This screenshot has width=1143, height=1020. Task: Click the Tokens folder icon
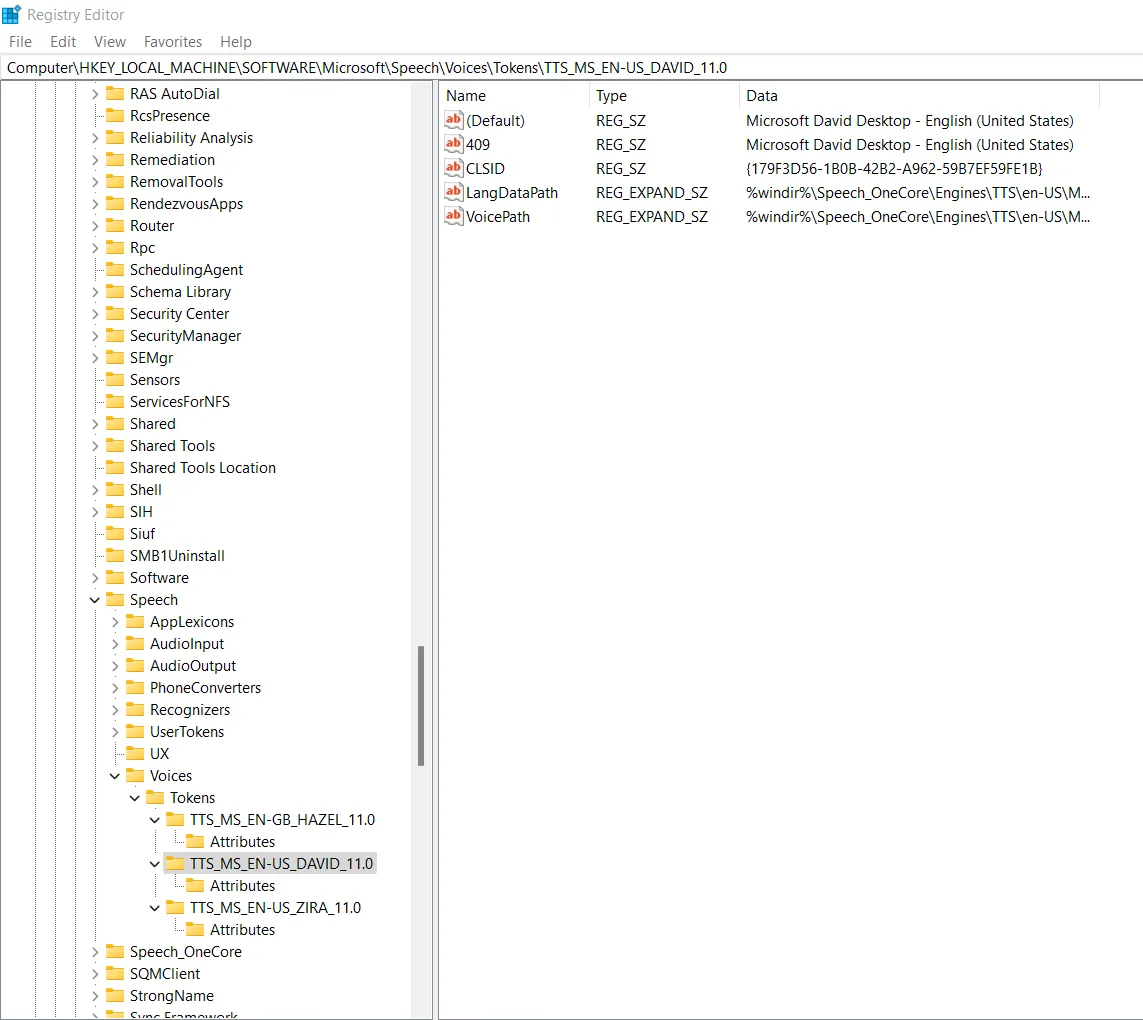[155, 797]
